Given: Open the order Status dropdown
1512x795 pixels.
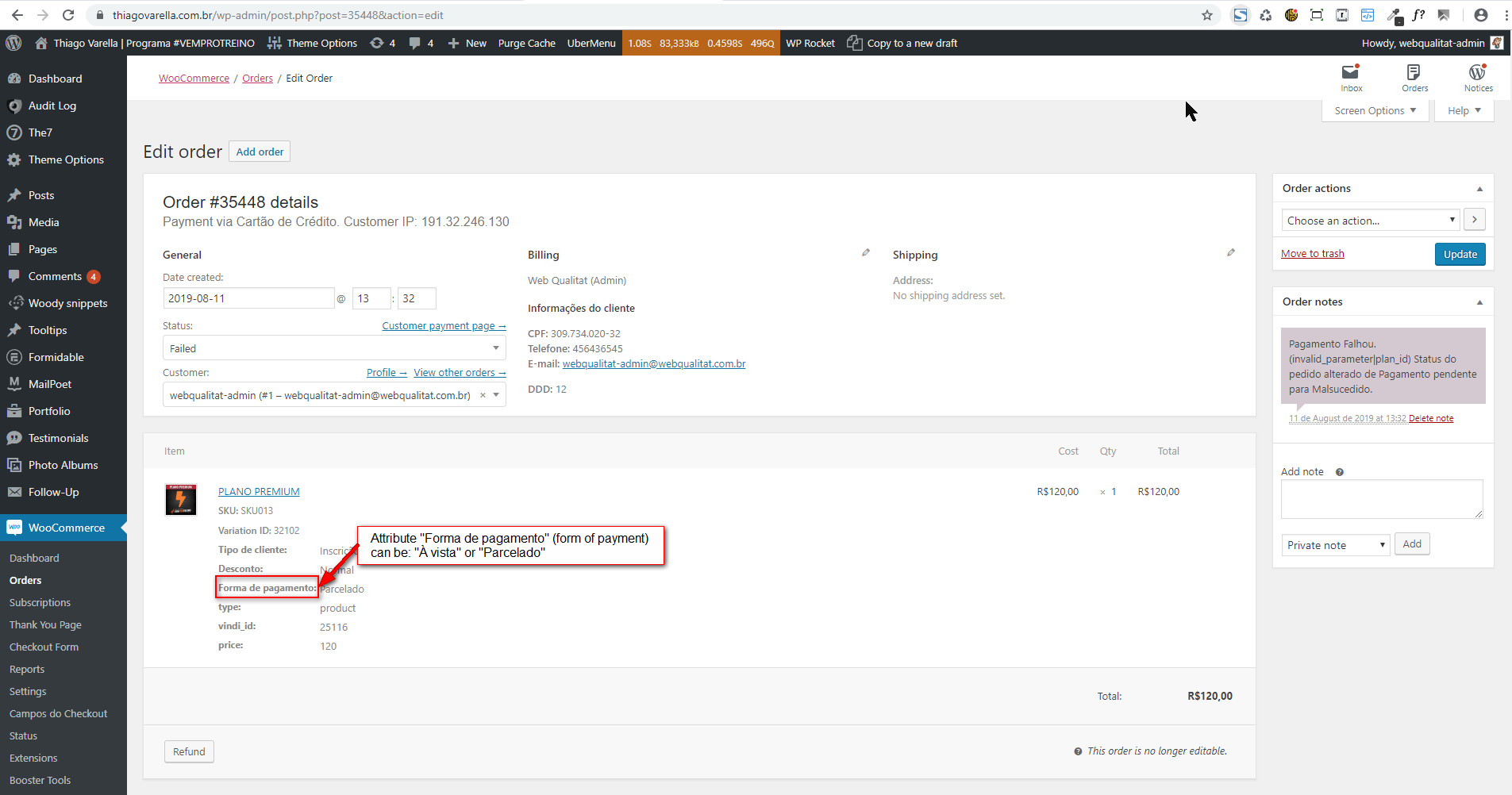Looking at the screenshot, I should coord(334,348).
